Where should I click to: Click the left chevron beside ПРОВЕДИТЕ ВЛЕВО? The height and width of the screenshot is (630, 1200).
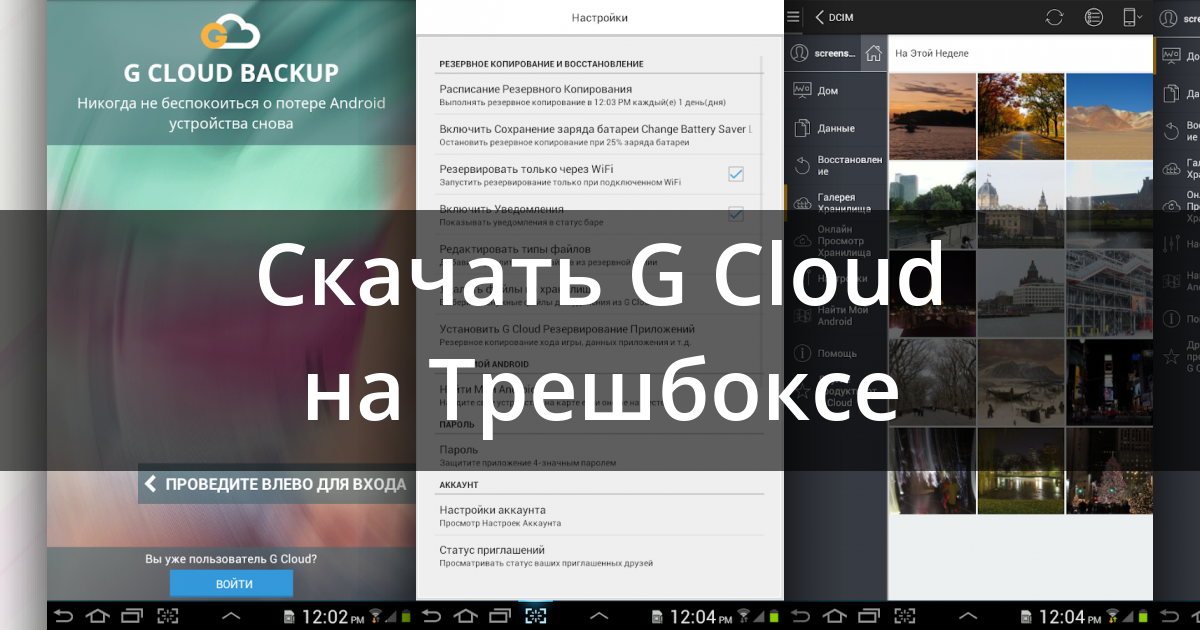tap(151, 484)
